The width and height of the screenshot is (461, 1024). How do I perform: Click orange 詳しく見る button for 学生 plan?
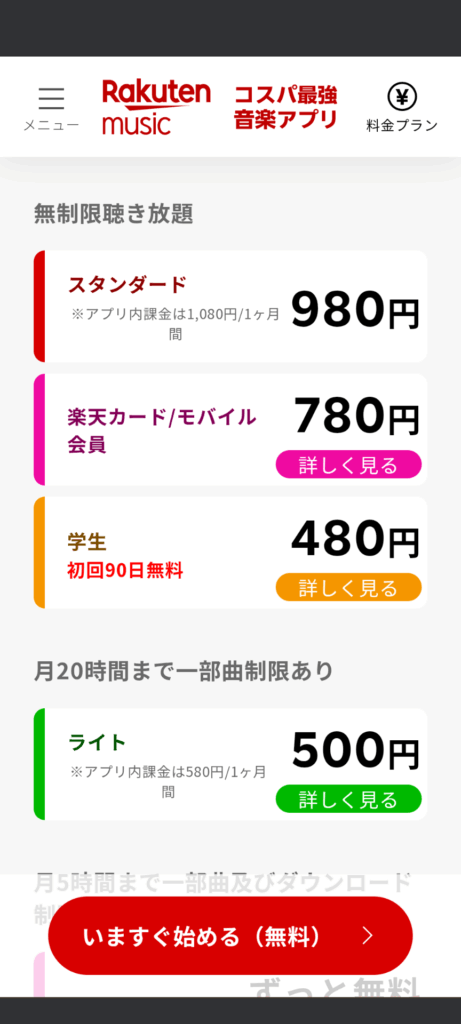coord(349,587)
